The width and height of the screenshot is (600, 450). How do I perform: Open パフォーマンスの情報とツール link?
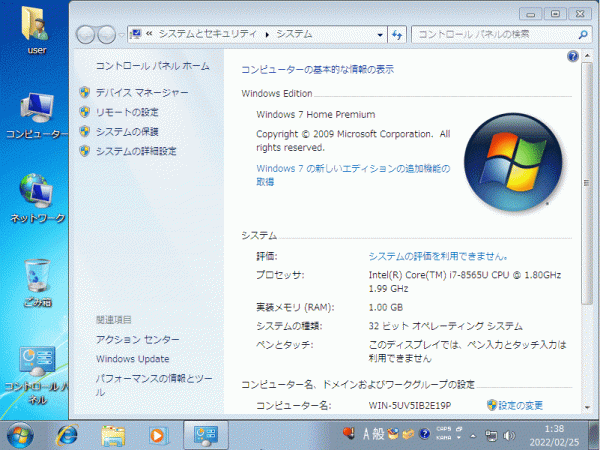click(x=154, y=385)
